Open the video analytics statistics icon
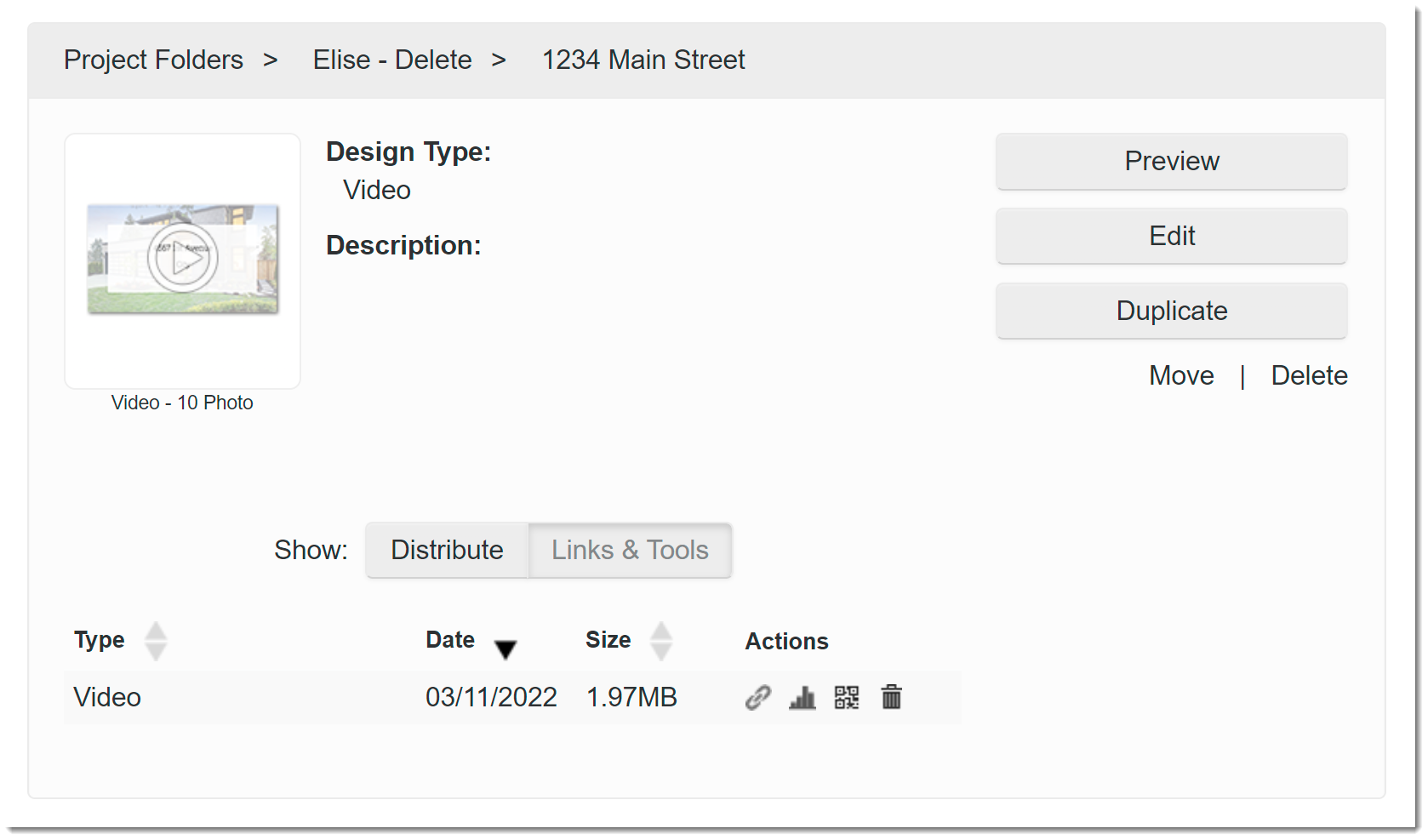Image resolution: width=1428 pixels, height=840 pixels. 803,697
